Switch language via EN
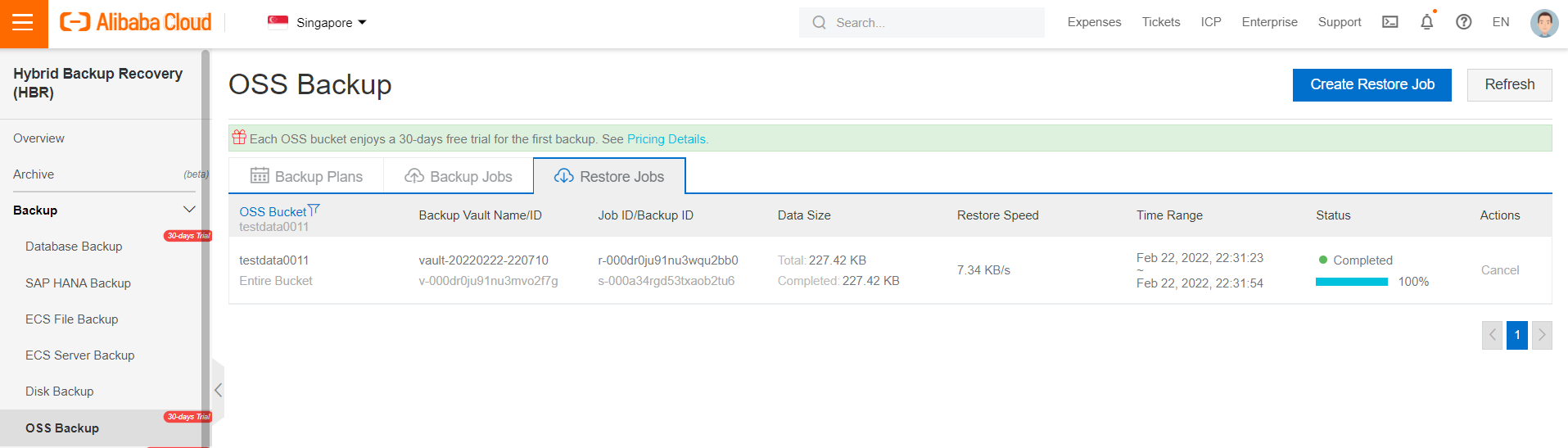The image size is (1568, 448). 1501,22
